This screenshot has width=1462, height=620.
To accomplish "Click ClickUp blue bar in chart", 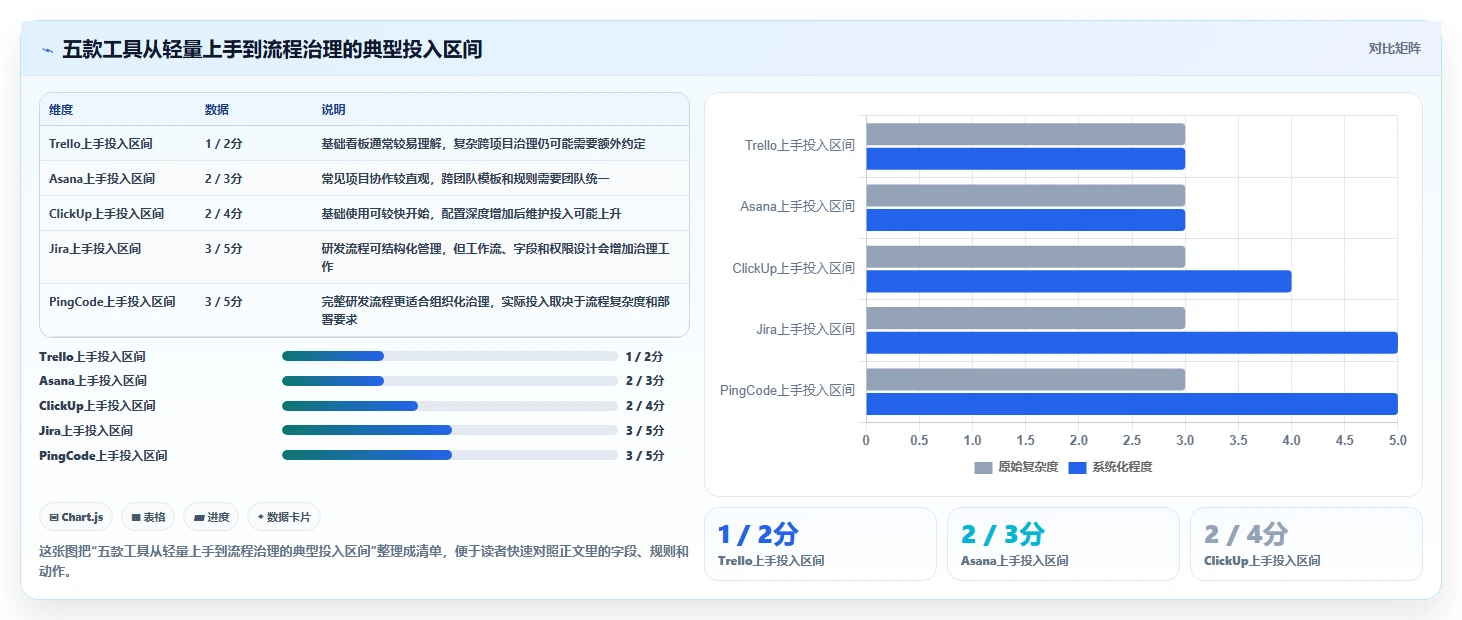I will click(1078, 281).
